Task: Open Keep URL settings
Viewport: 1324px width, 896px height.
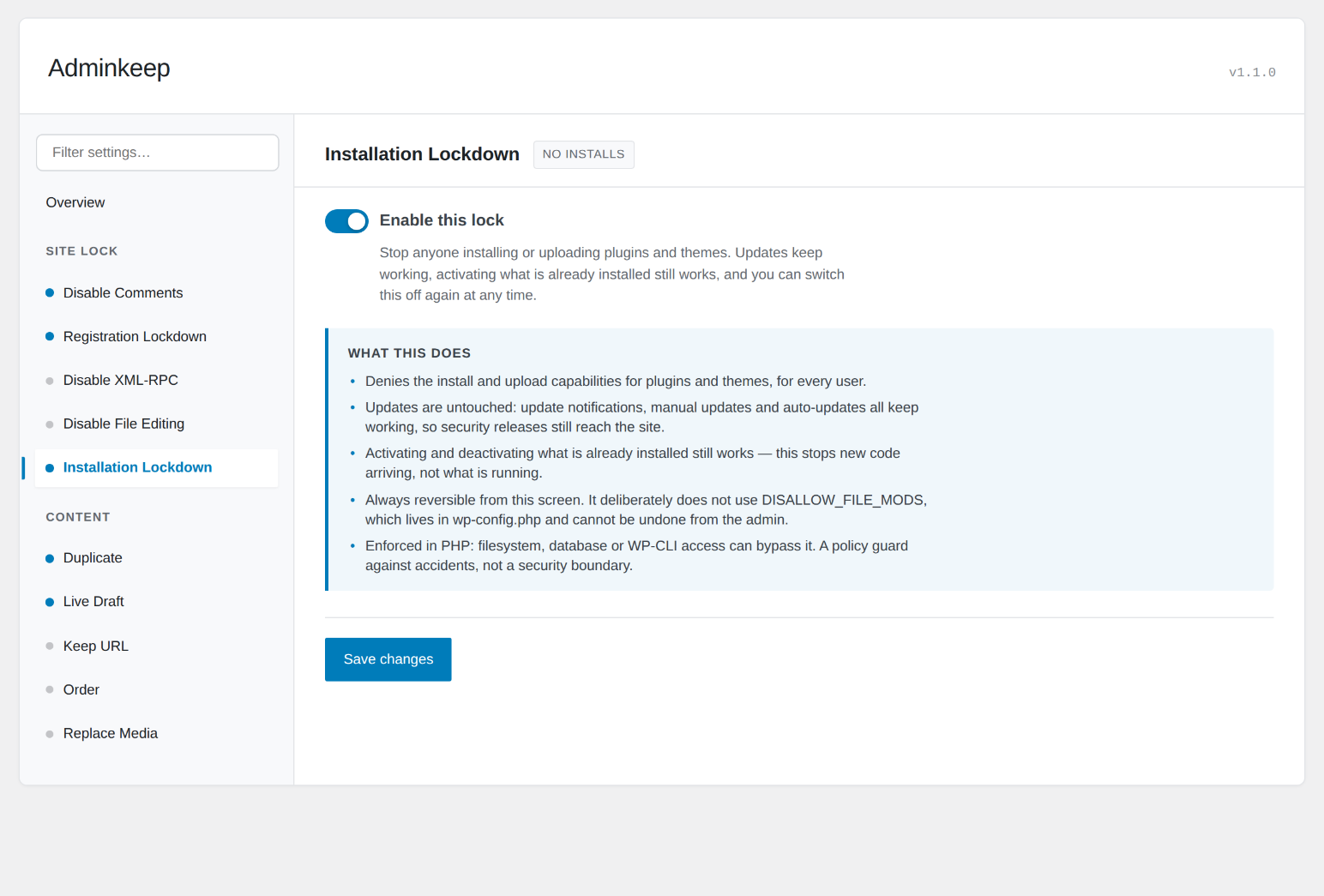Action: [157, 646]
